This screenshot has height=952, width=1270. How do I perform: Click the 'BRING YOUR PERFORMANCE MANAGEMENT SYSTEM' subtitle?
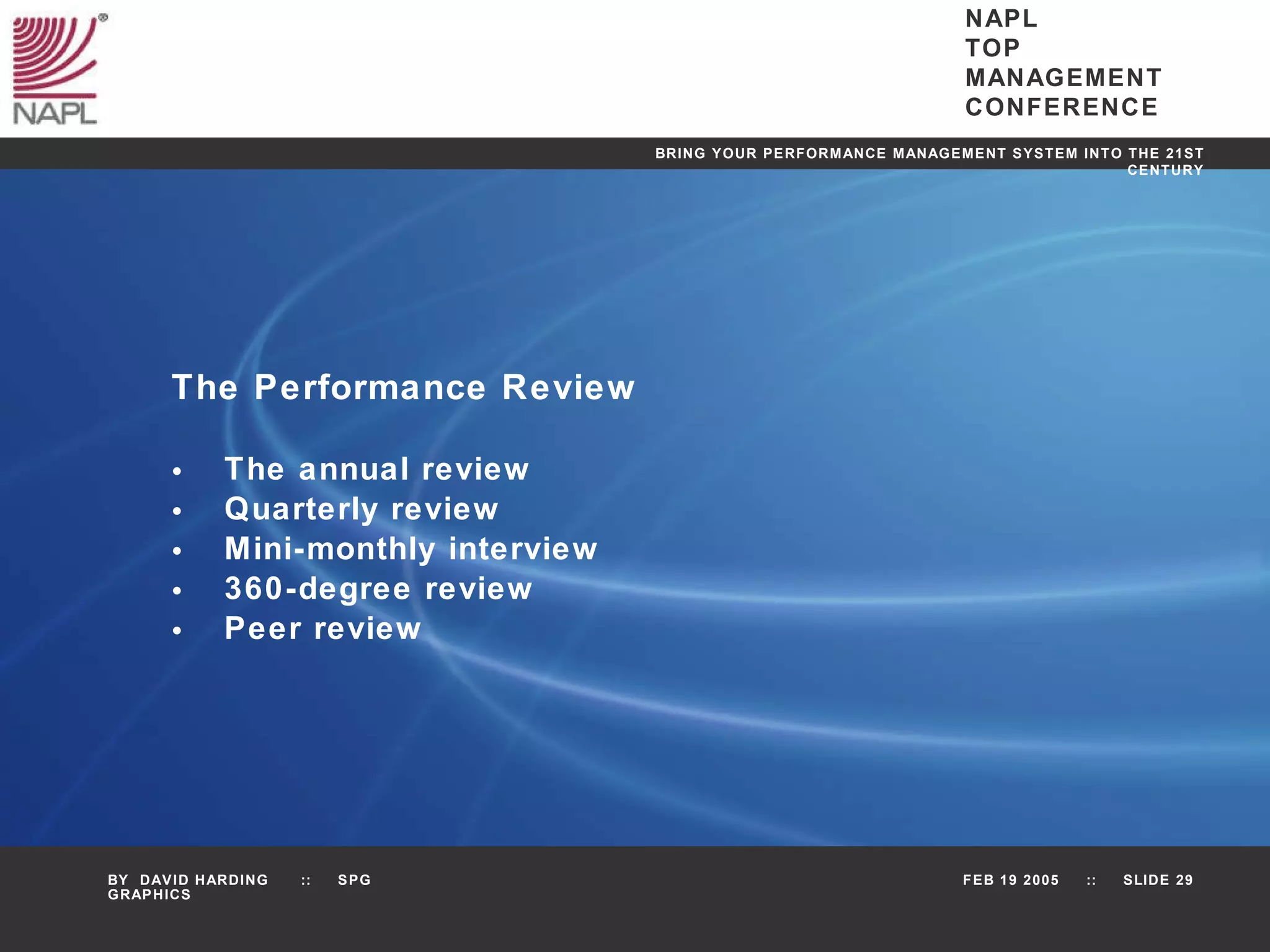click(x=930, y=161)
